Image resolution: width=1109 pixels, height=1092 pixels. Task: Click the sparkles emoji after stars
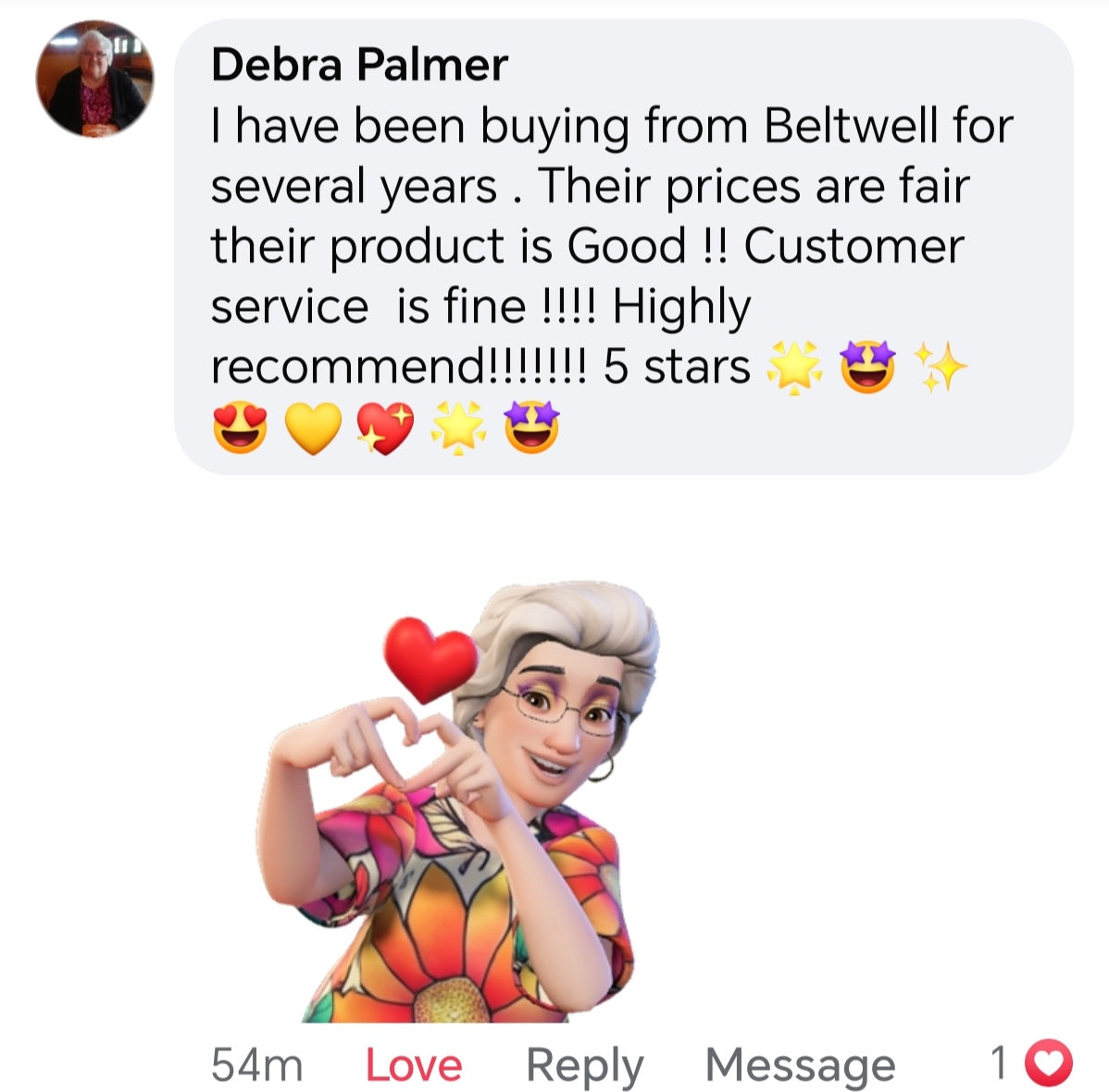click(941, 367)
